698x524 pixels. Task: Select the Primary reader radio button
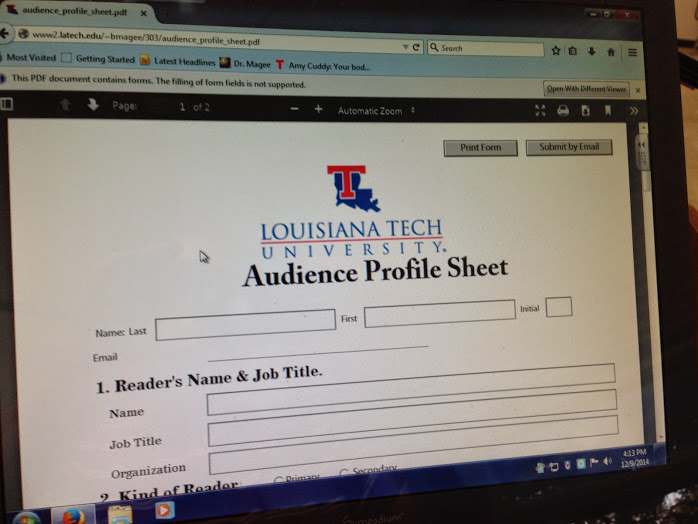[278, 480]
